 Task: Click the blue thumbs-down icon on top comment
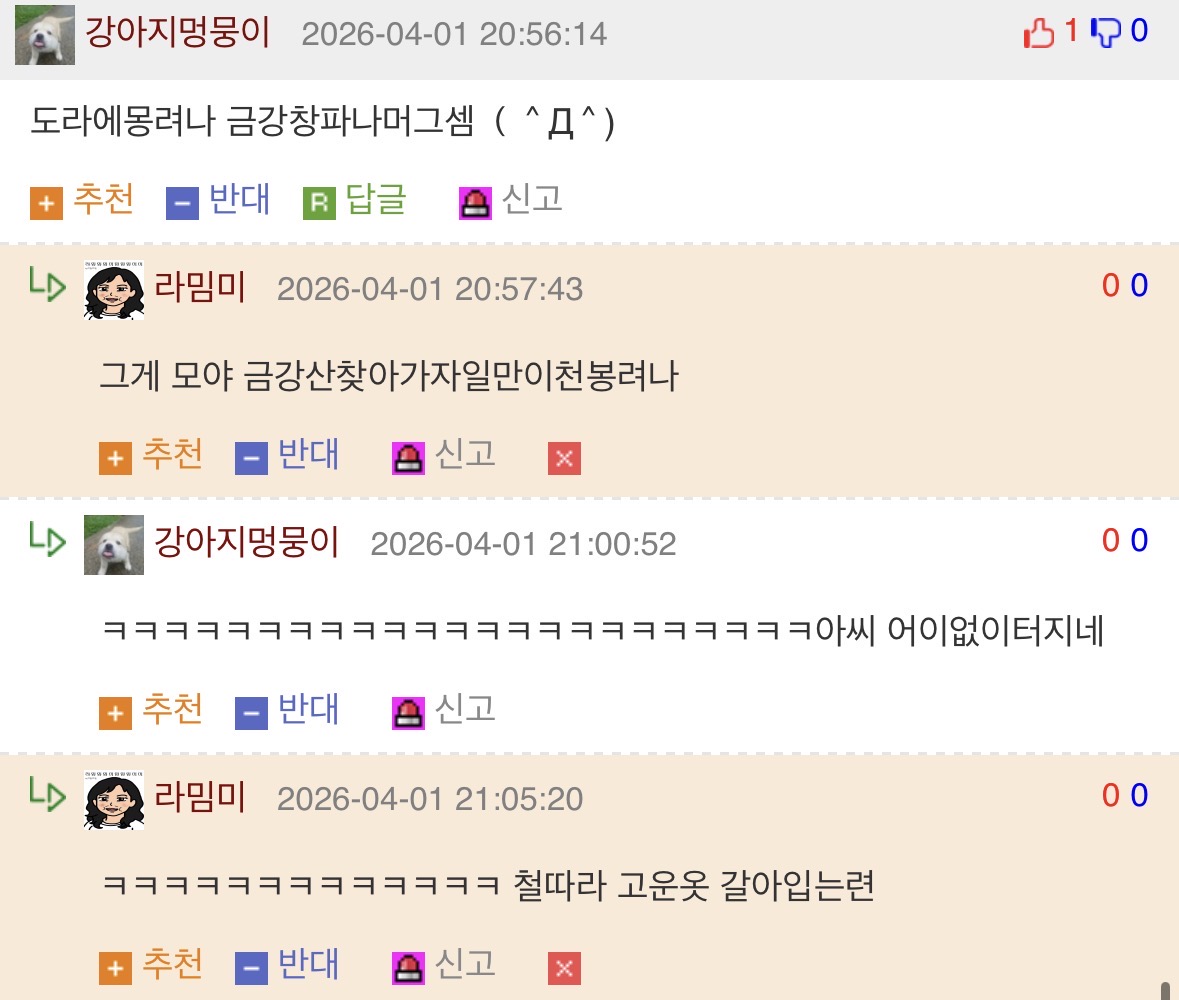[1105, 33]
